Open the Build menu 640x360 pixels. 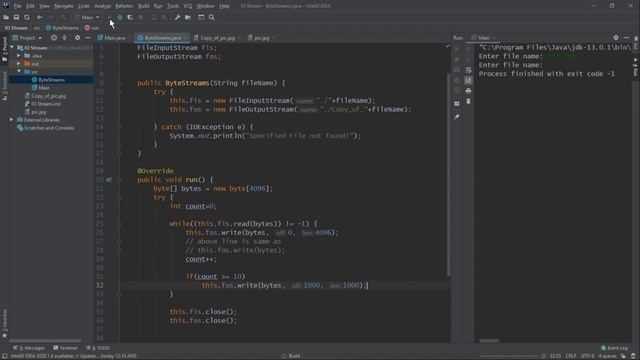tap(144, 6)
